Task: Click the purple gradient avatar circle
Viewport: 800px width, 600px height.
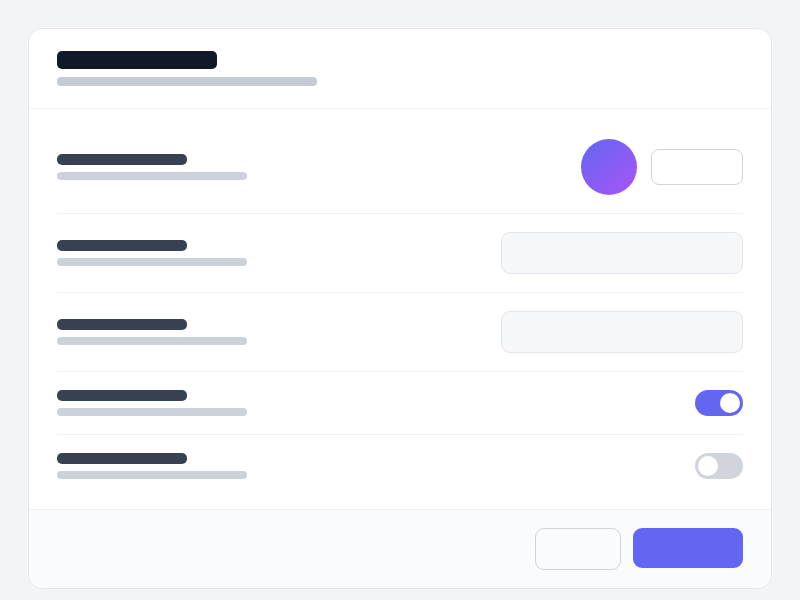Action: 609,167
